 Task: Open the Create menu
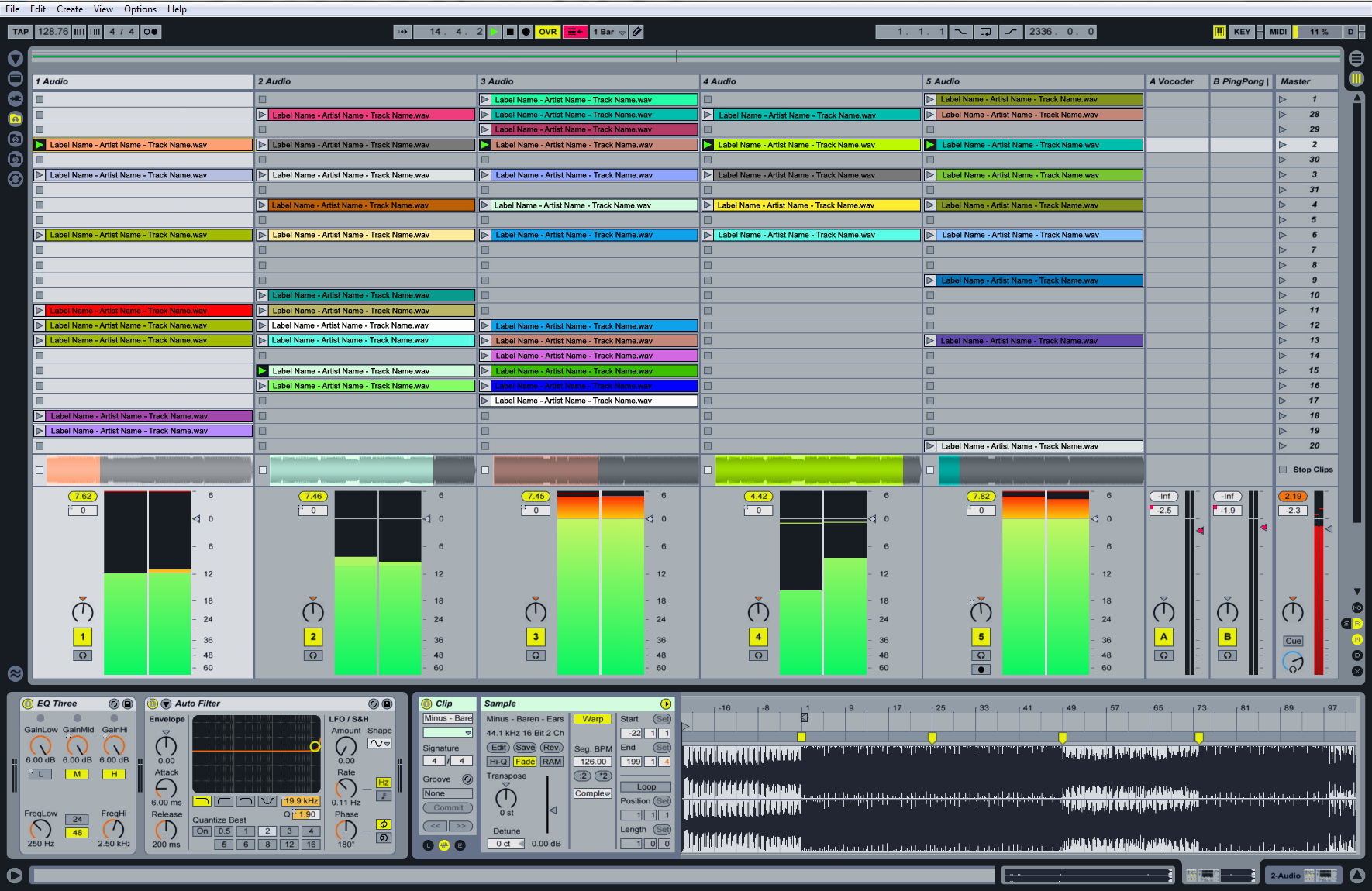(x=70, y=9)
